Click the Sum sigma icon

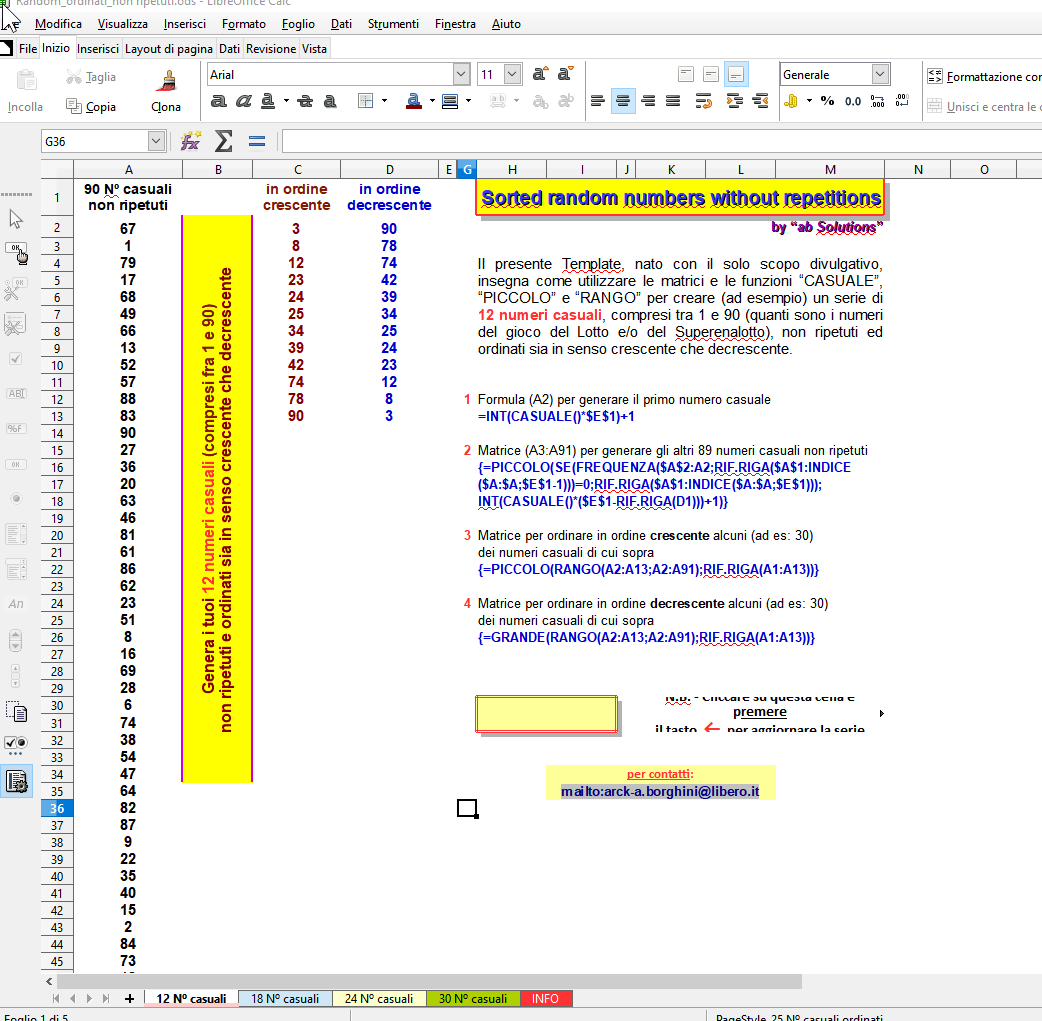pyautogui.click(x=224, y=141)
